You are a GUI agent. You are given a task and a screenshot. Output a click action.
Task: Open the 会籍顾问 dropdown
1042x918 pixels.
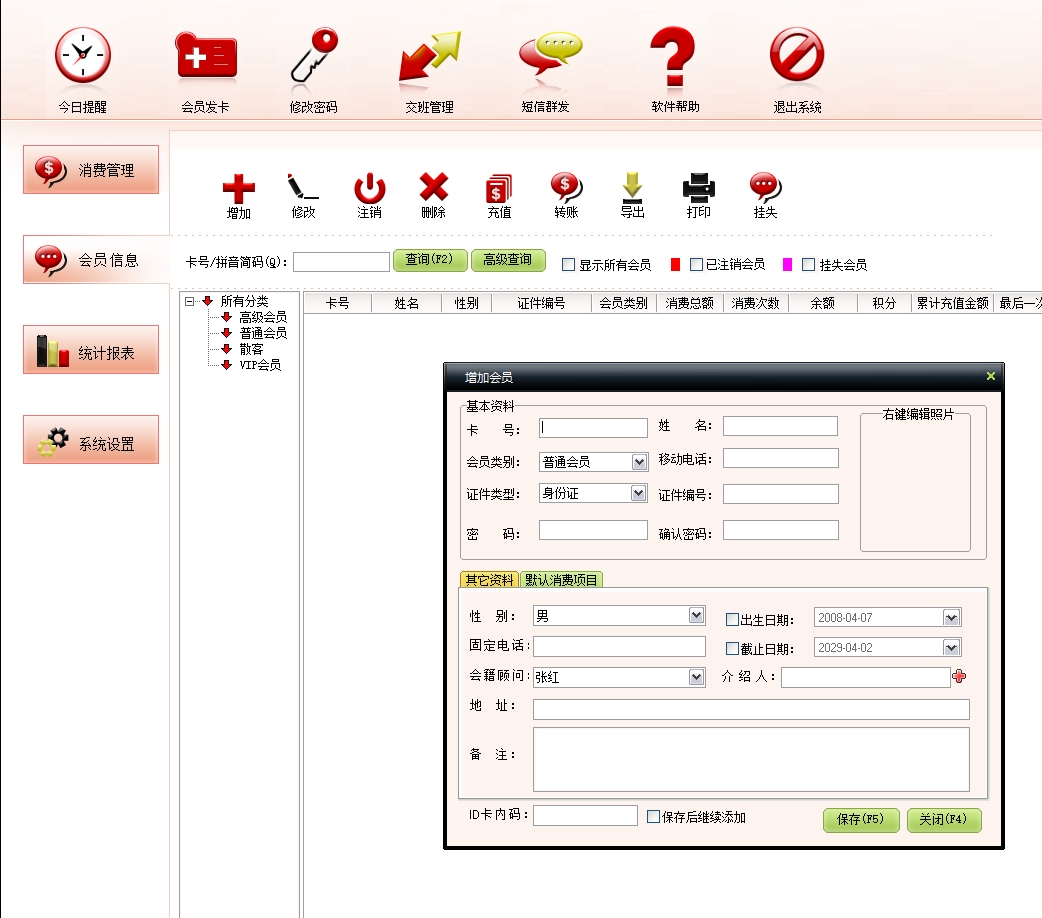click(697, 678)
